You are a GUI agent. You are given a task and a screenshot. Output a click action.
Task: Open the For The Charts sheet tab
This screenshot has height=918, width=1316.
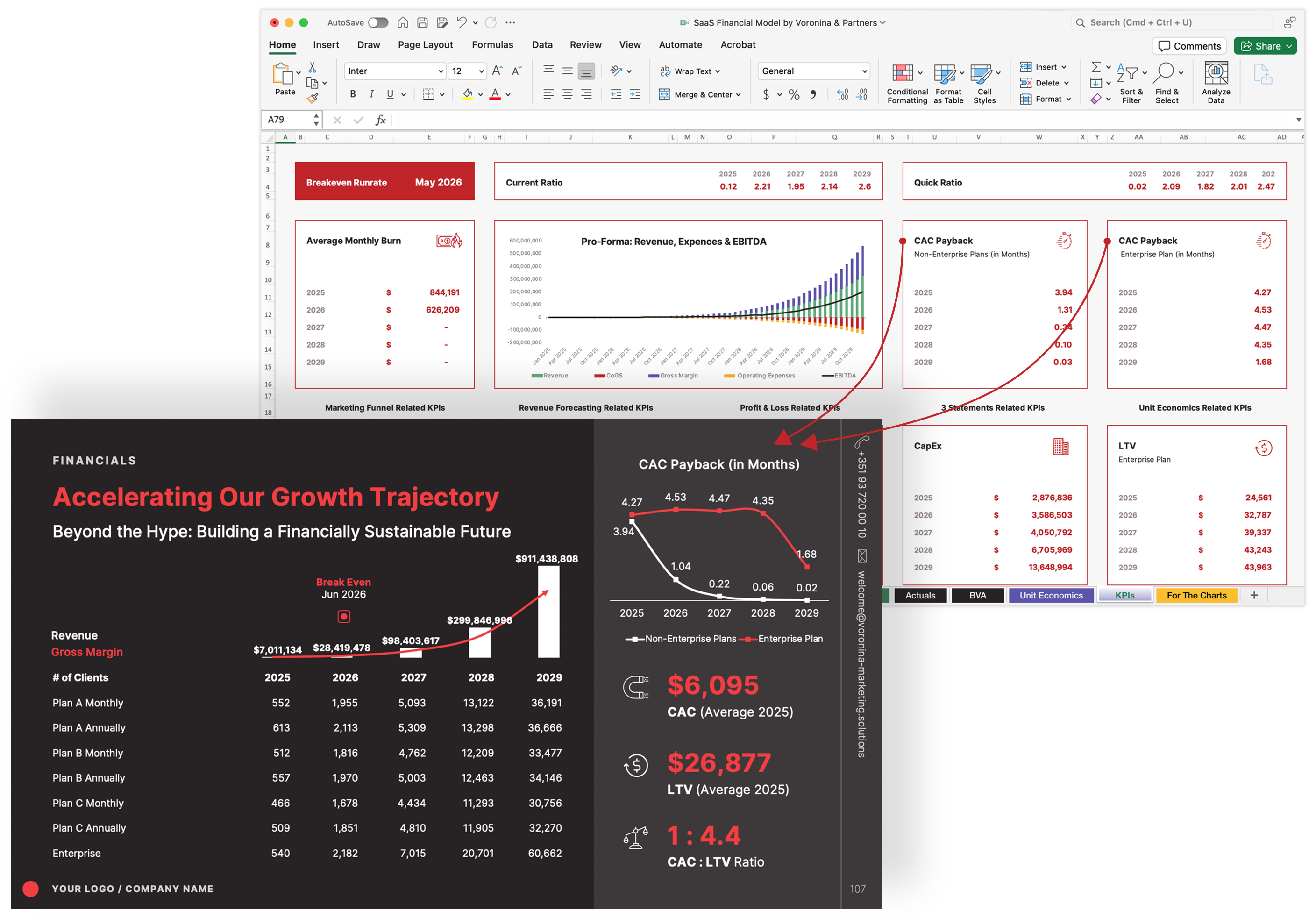(x=1196, y=595)
